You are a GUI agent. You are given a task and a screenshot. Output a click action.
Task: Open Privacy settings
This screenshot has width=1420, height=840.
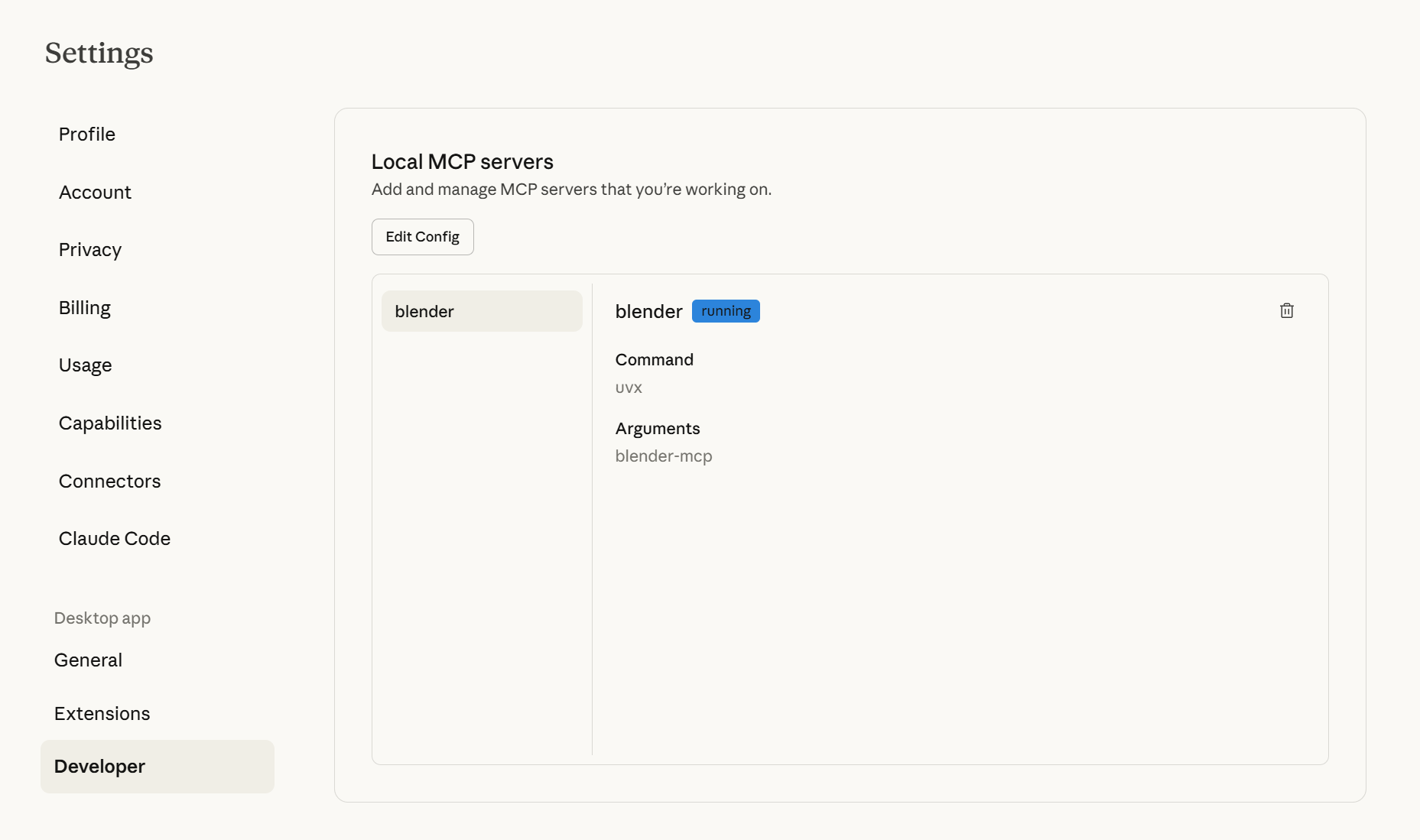pos(90,250)
